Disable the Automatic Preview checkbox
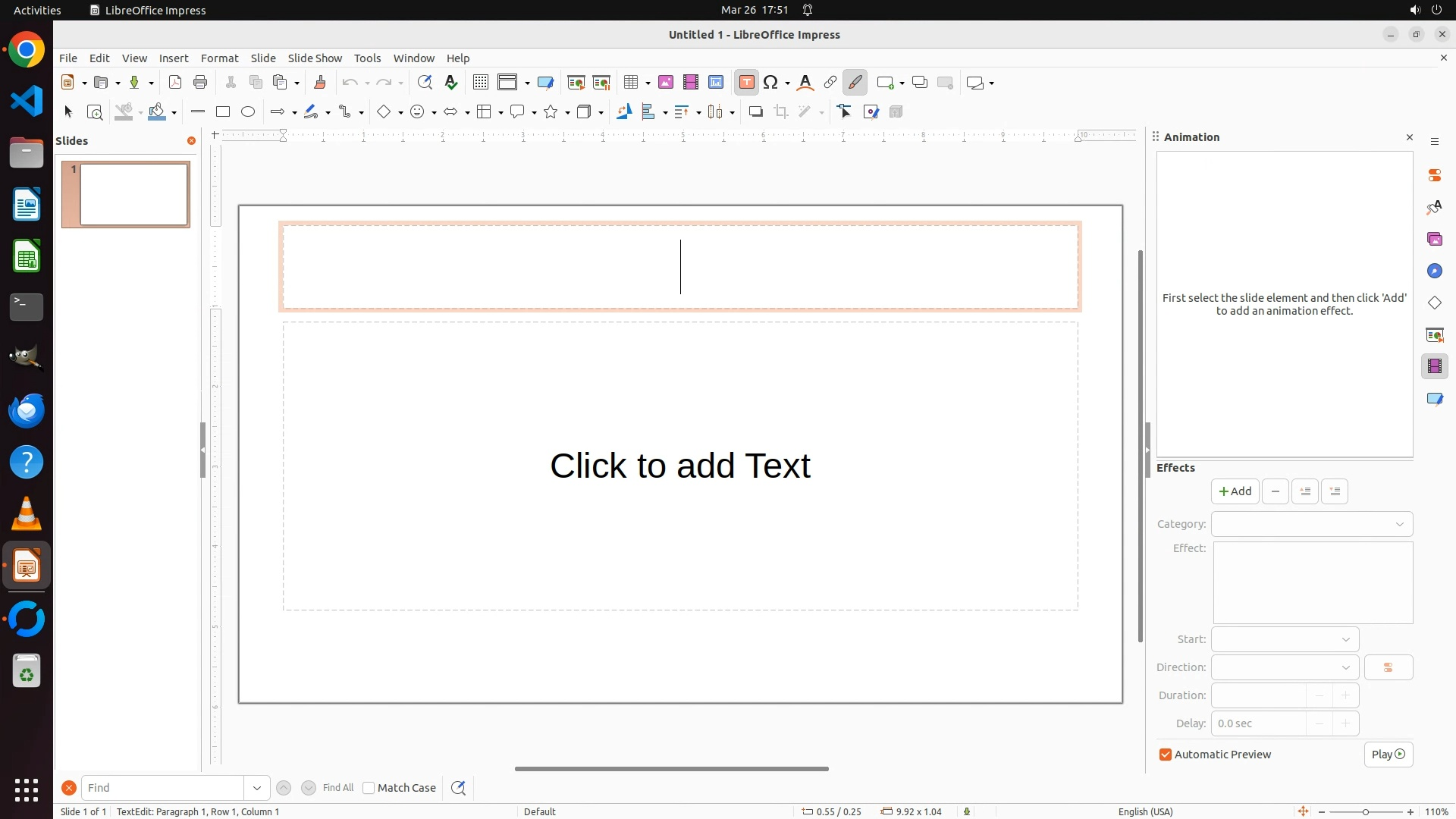This screenshot has width=1456, height=819. [x=1166, y=755]
